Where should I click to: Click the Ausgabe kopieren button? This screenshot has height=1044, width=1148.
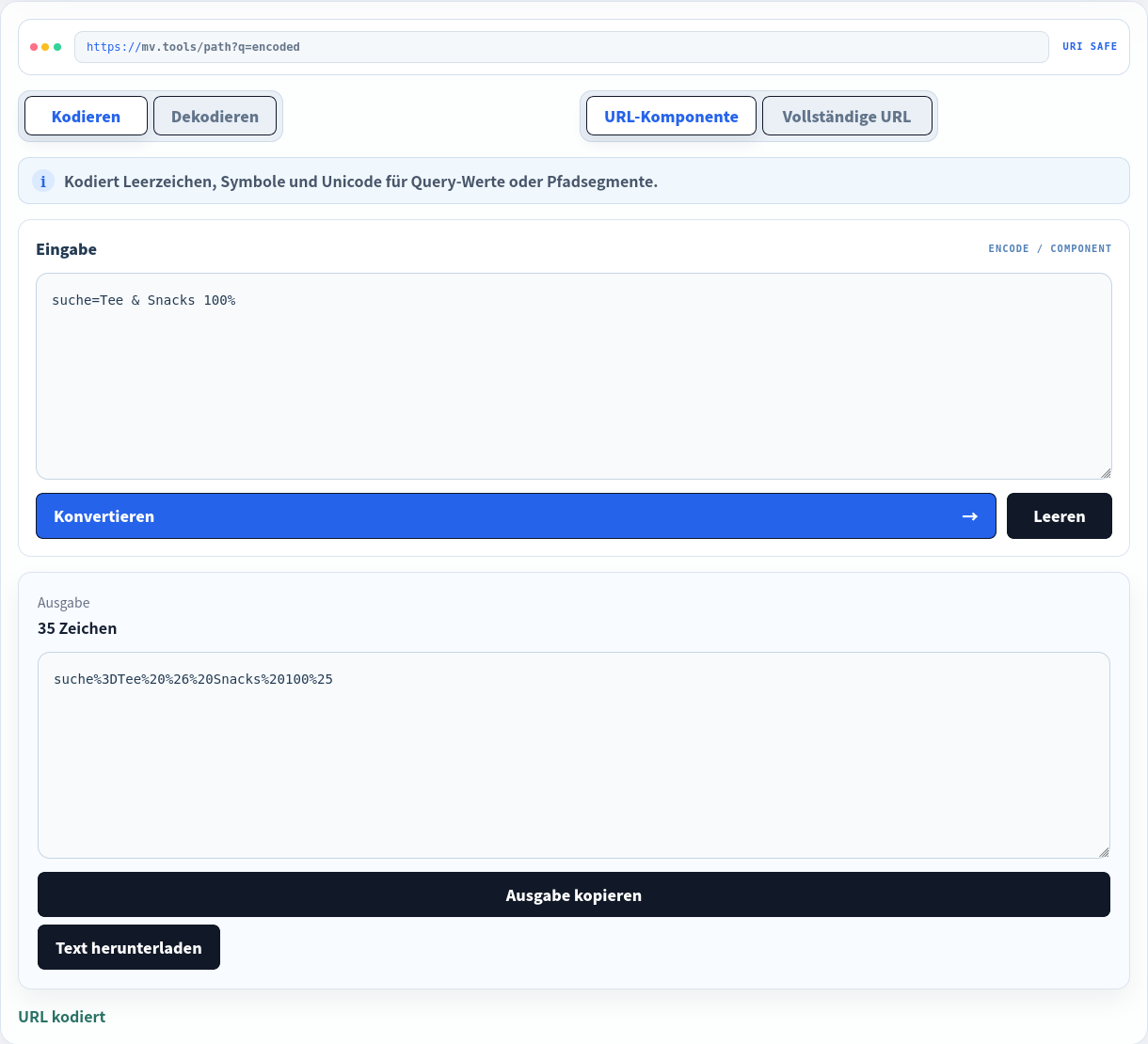[574, 894]
